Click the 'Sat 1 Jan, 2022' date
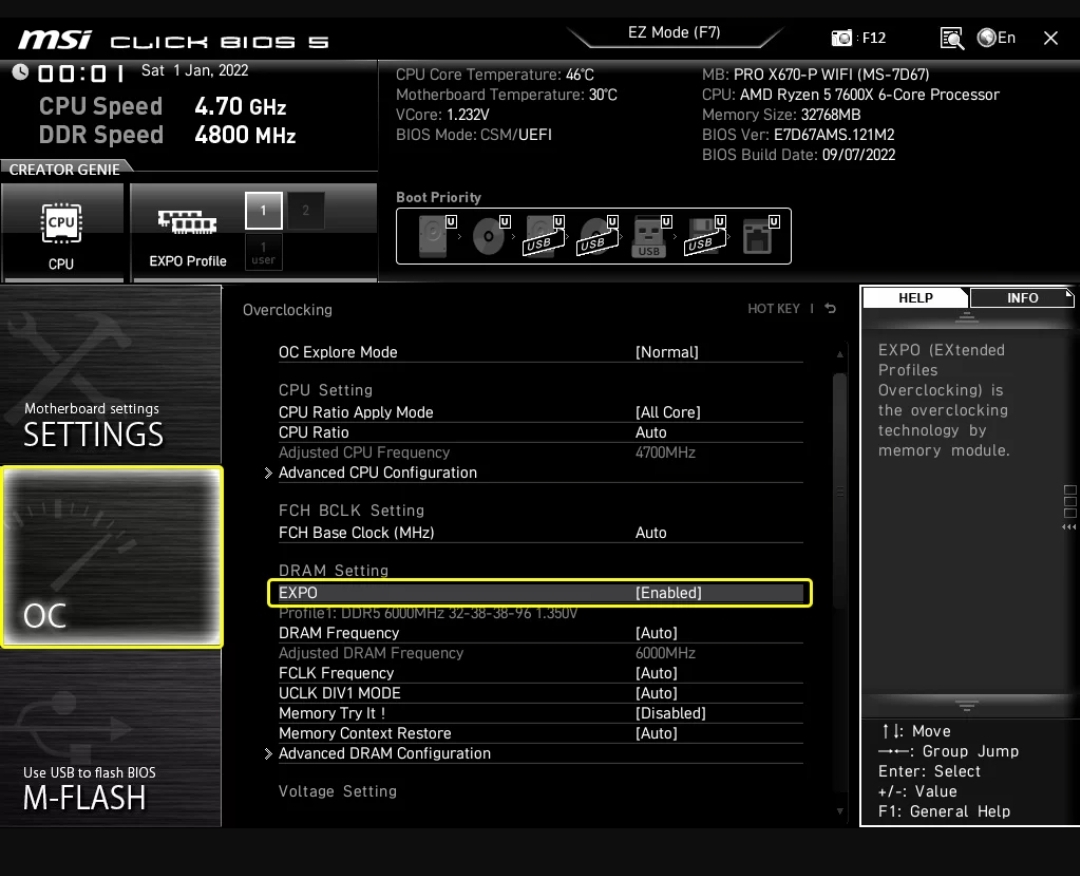This screenshot has height=876, width=1080. pos(194,70)
